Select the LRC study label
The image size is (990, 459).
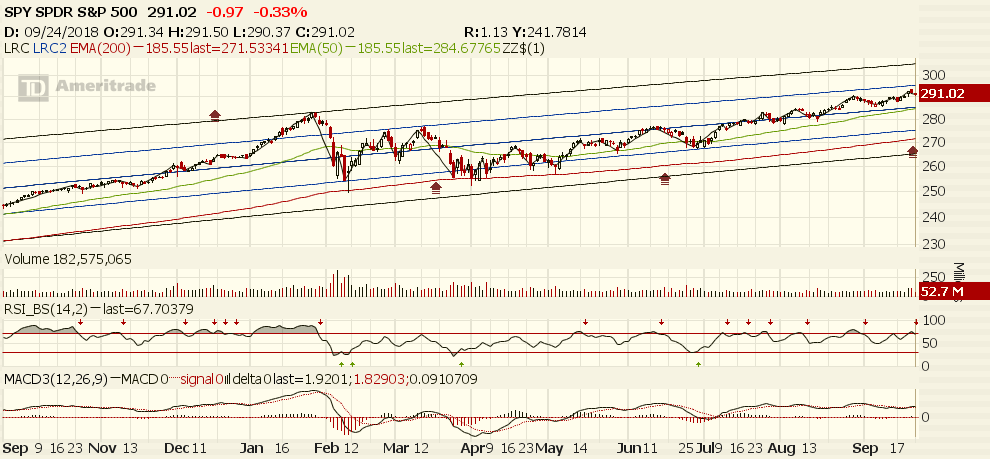pyautogui.click(x=14, y=46)
